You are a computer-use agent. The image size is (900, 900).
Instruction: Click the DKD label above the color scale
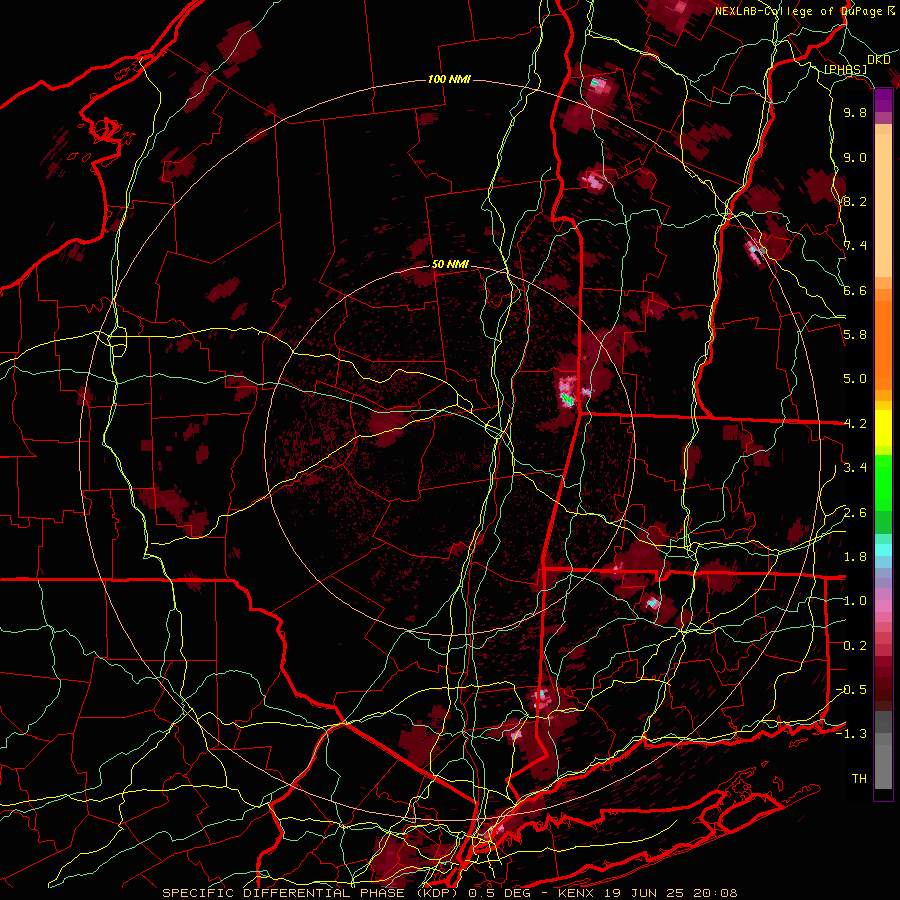(x=878, y=60)
